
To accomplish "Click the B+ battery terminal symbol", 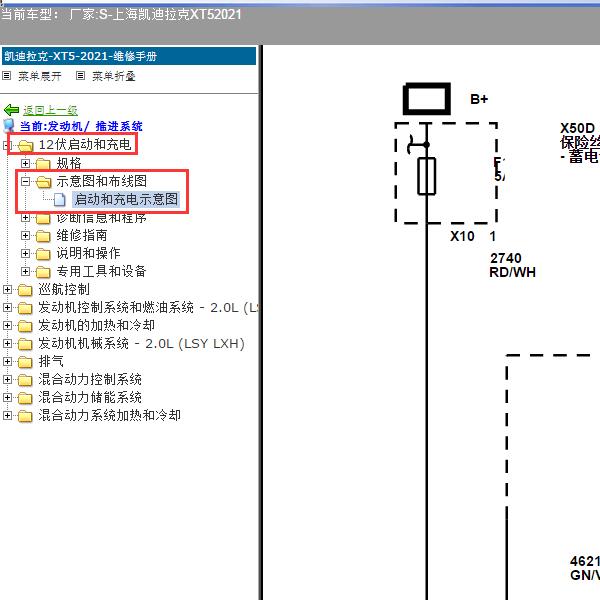I will coord(427,99).
